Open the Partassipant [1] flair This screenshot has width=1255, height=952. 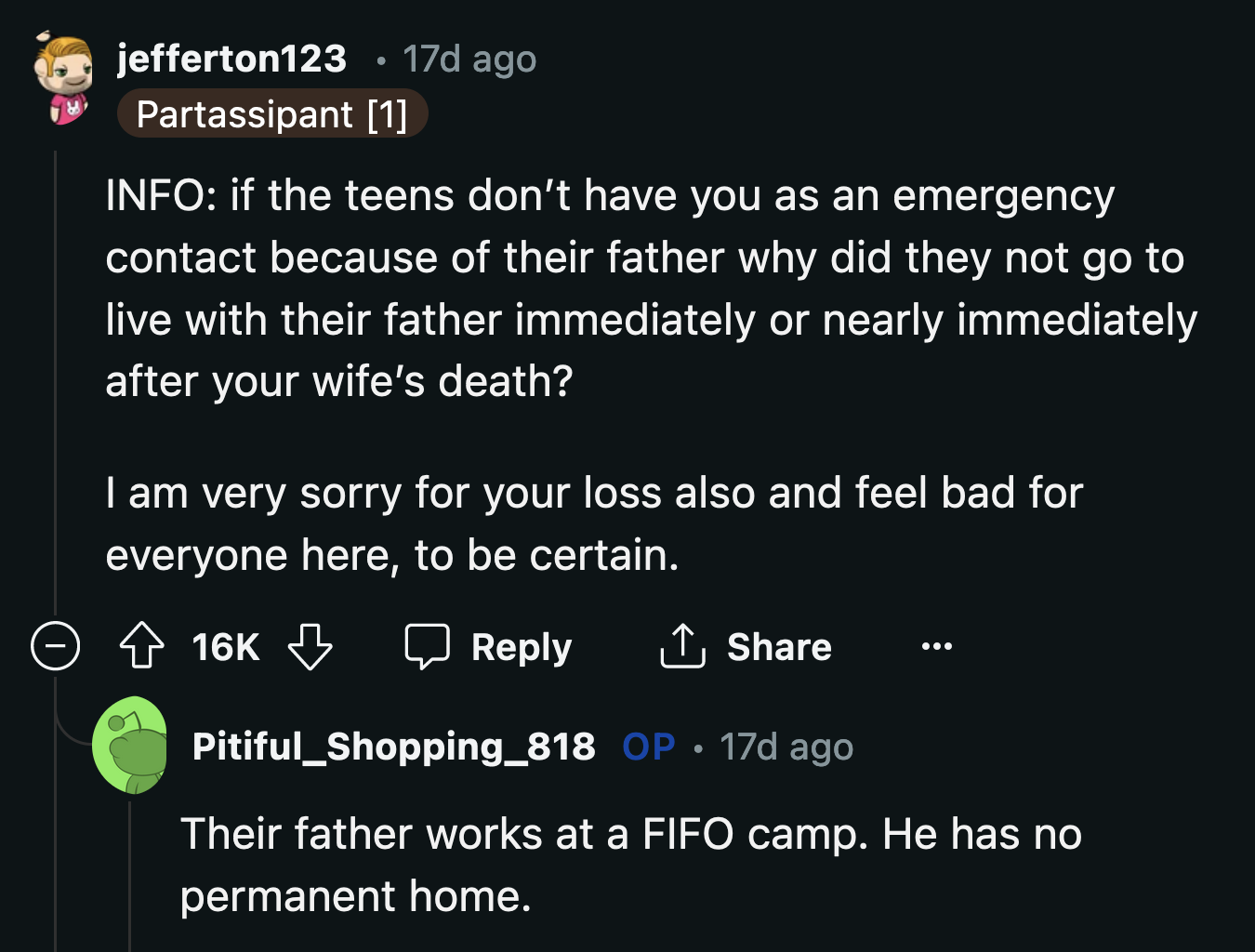tap(272, 113)
